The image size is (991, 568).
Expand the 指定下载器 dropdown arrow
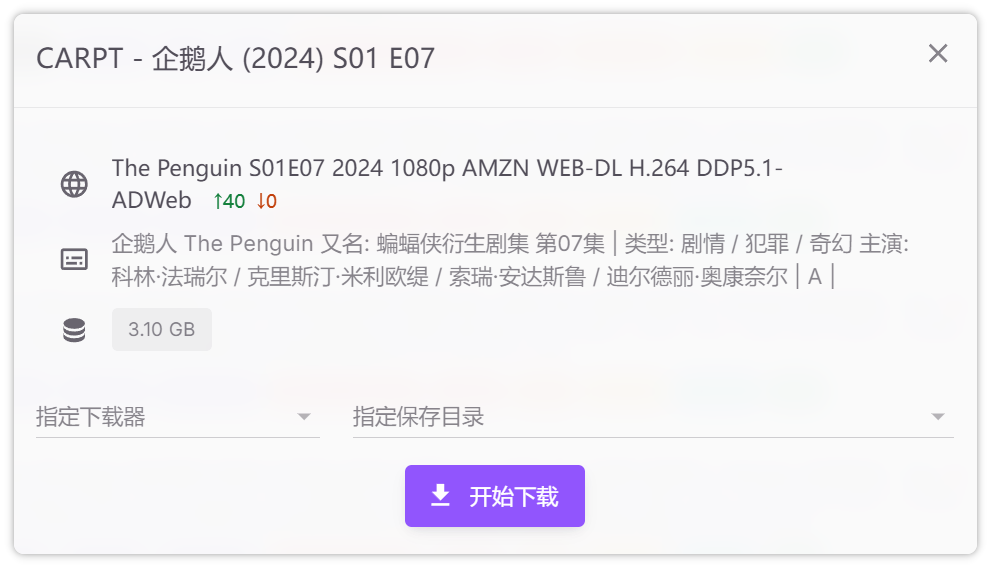304,417
